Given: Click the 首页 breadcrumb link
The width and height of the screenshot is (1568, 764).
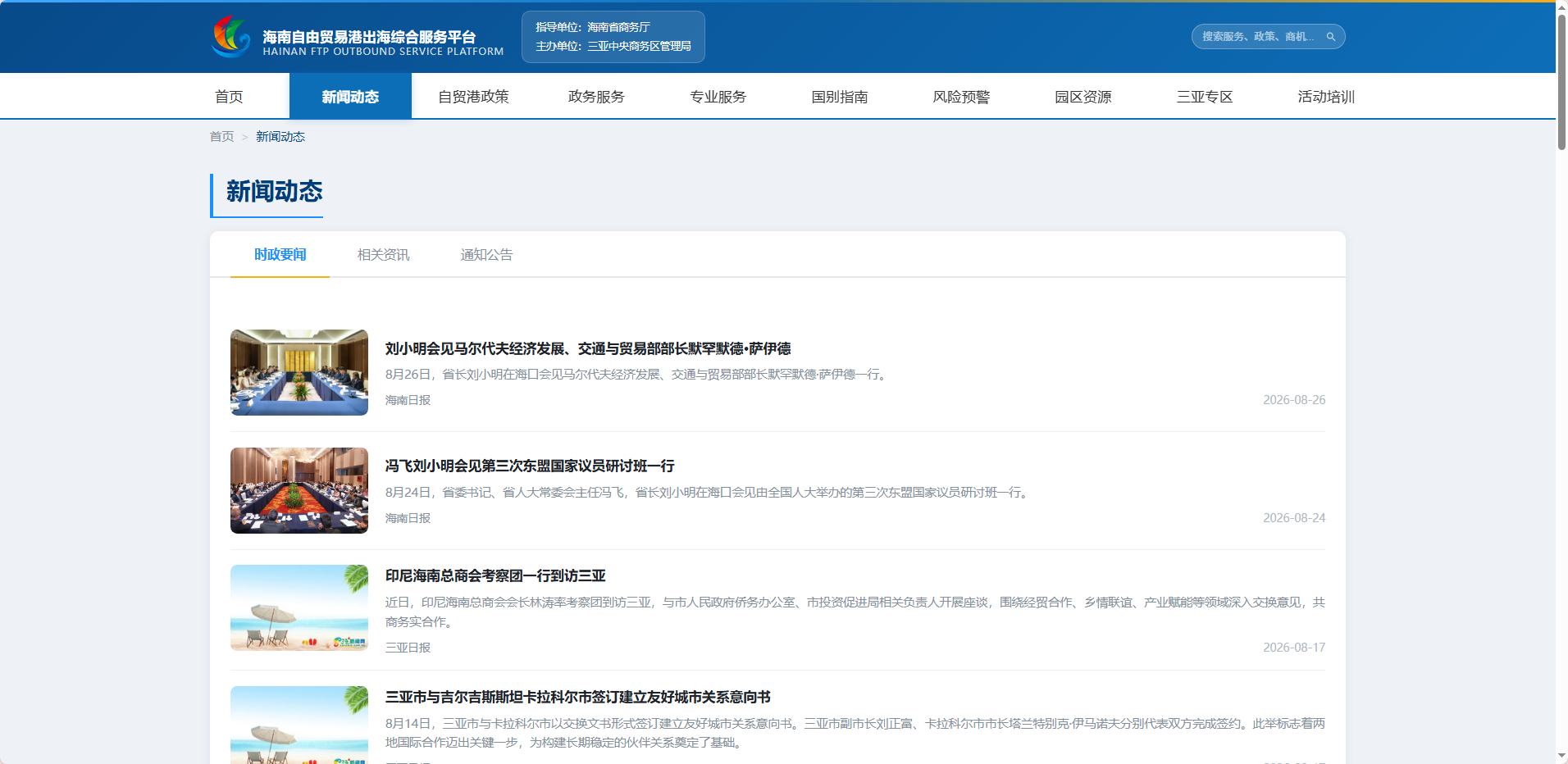Looking at the screenshot, I should [x=221, y=137].
